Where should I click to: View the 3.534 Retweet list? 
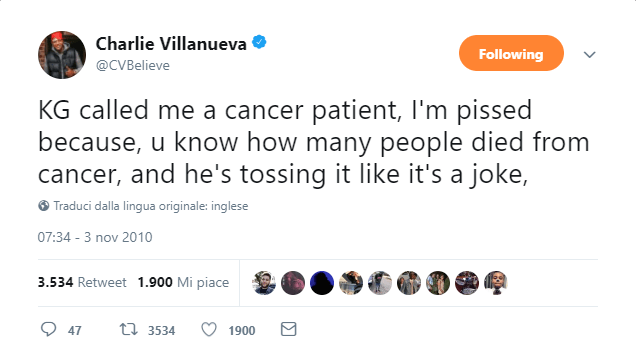[x=82, y=282]
